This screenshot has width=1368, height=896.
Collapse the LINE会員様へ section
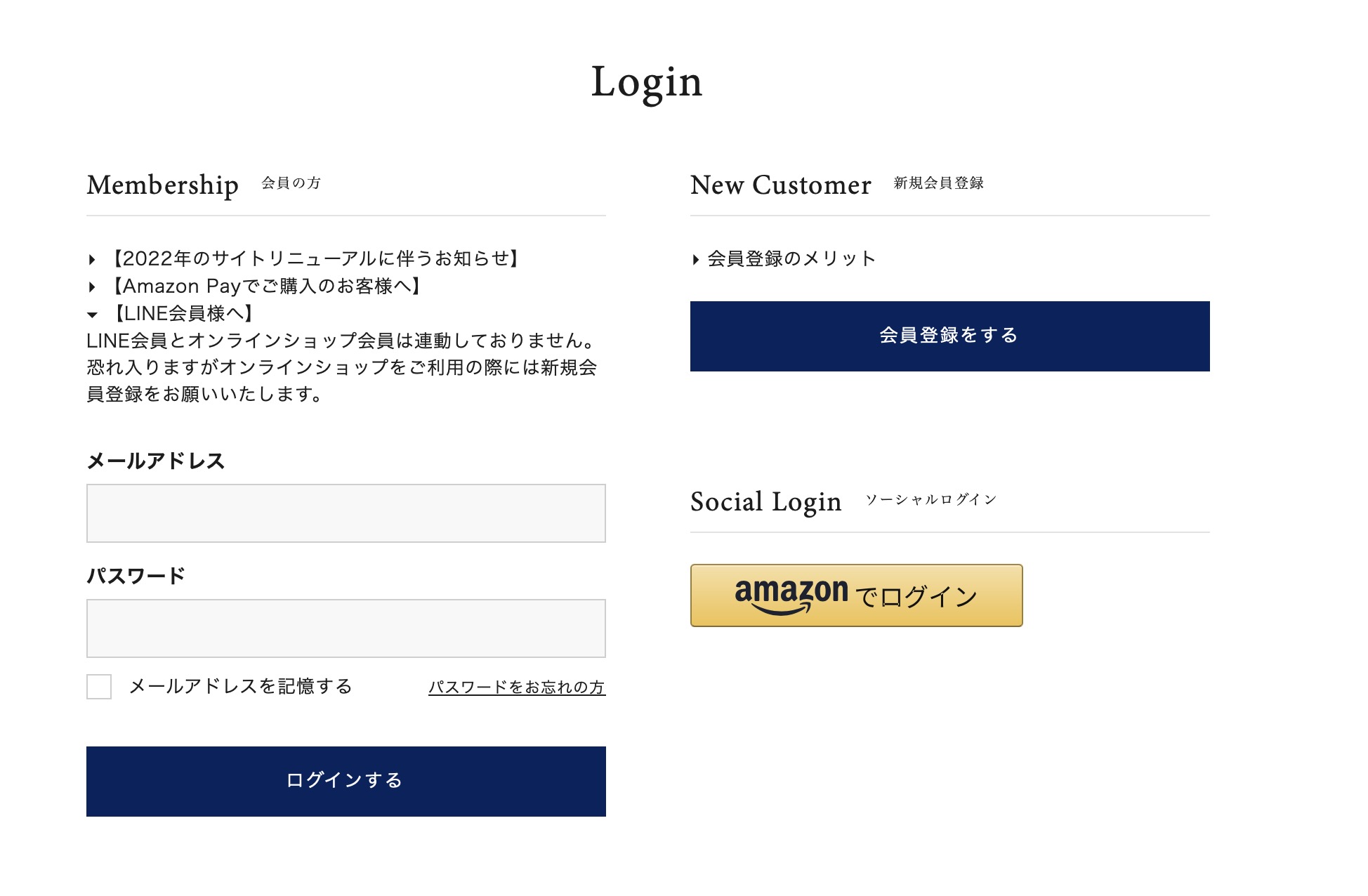coord(183,314)
